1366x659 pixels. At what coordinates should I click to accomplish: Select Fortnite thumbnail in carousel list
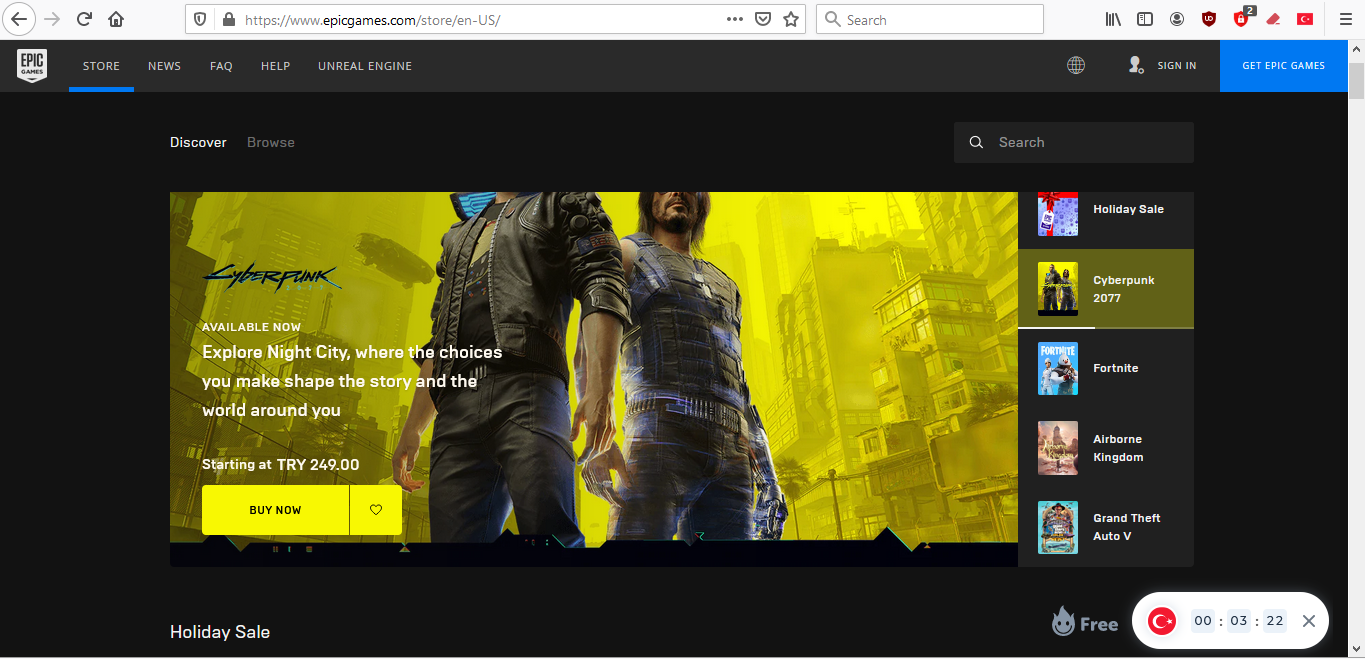tap(1058, 368)
